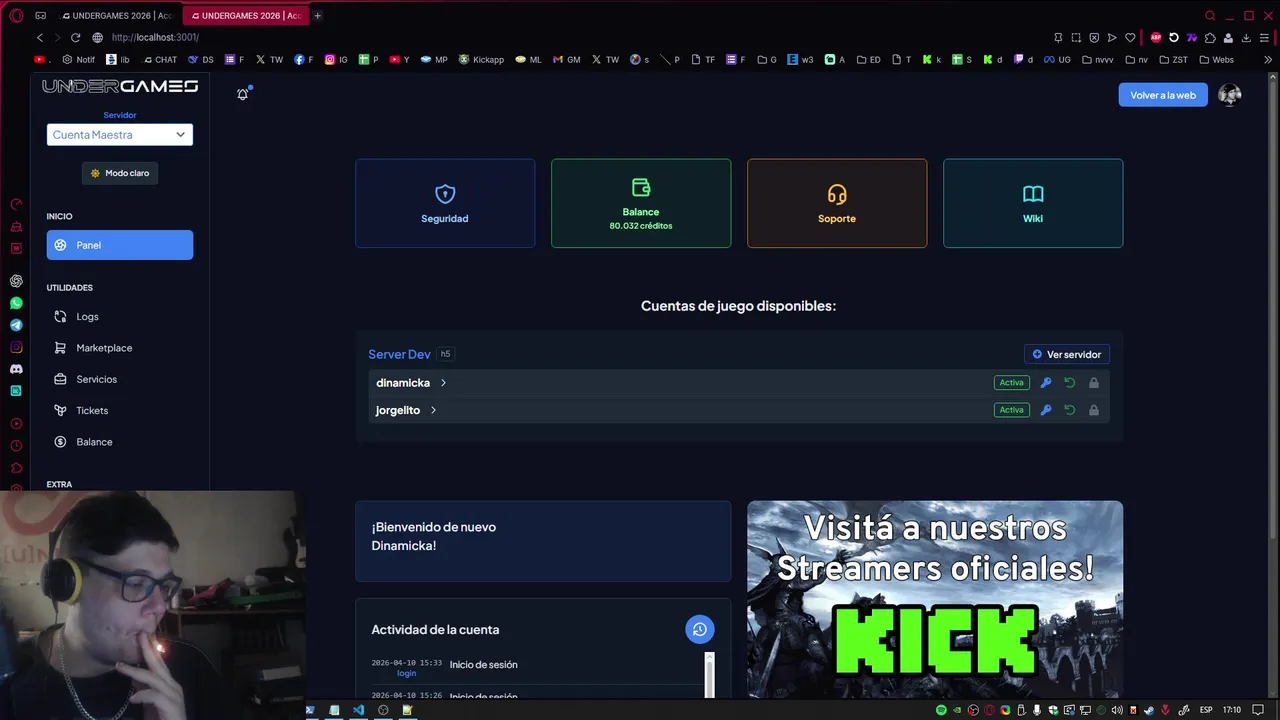Open Tickets in the sidebar

coord(120,411)
